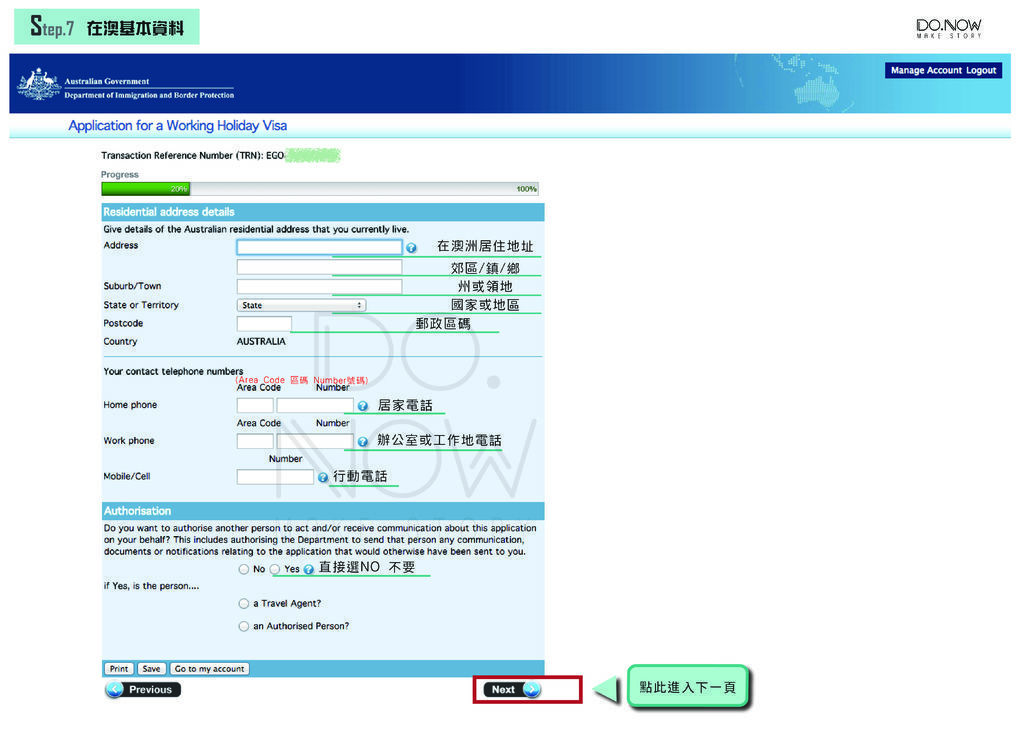Click the AUSTRALIA country value
This screenshot has height=733, width=1024.
(x=261, y=342)
